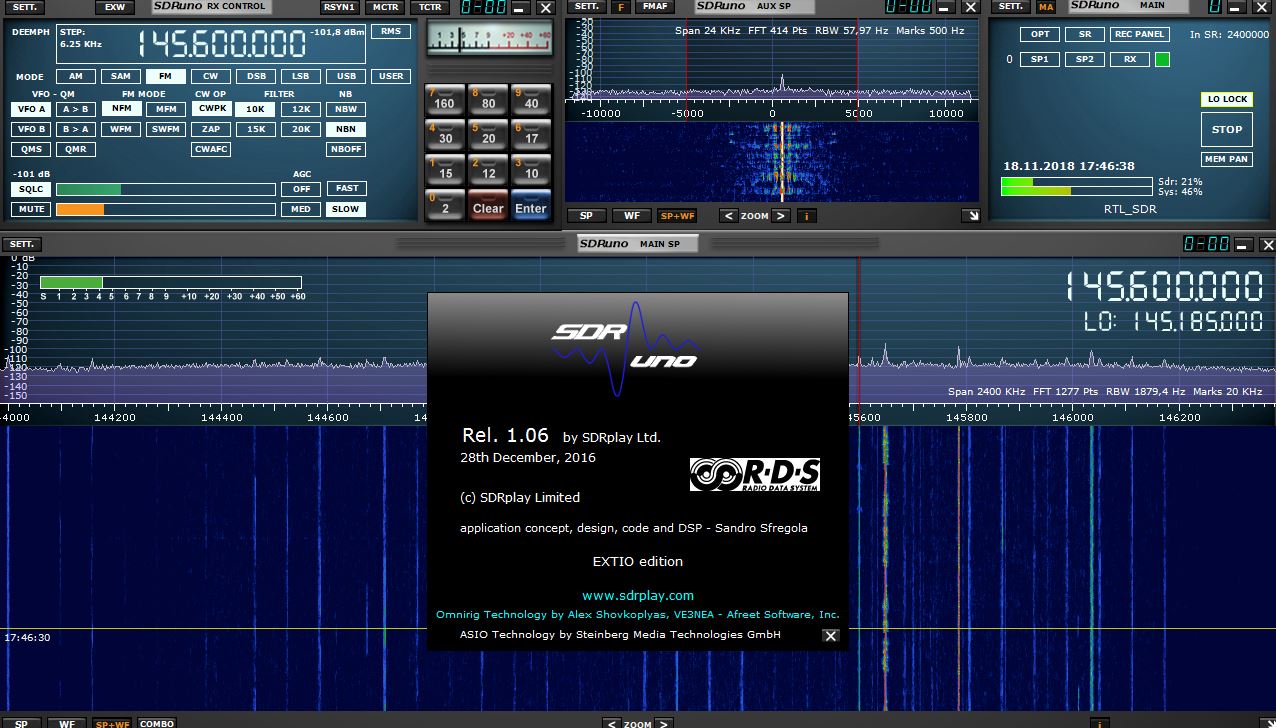Select USB demodulation mode
1276x728 pixels.
(x=346, y=76)
